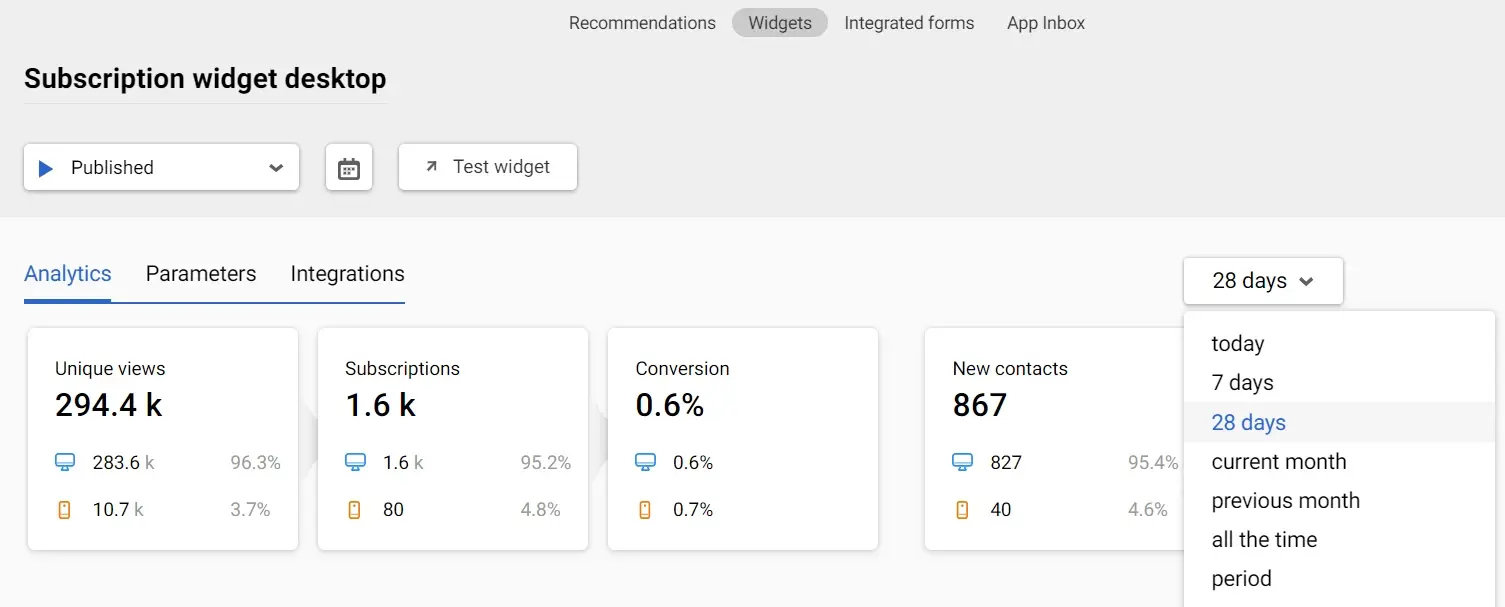1505x607 pixels.
Task: Go to Integrated forms
Action: point(908,22)
